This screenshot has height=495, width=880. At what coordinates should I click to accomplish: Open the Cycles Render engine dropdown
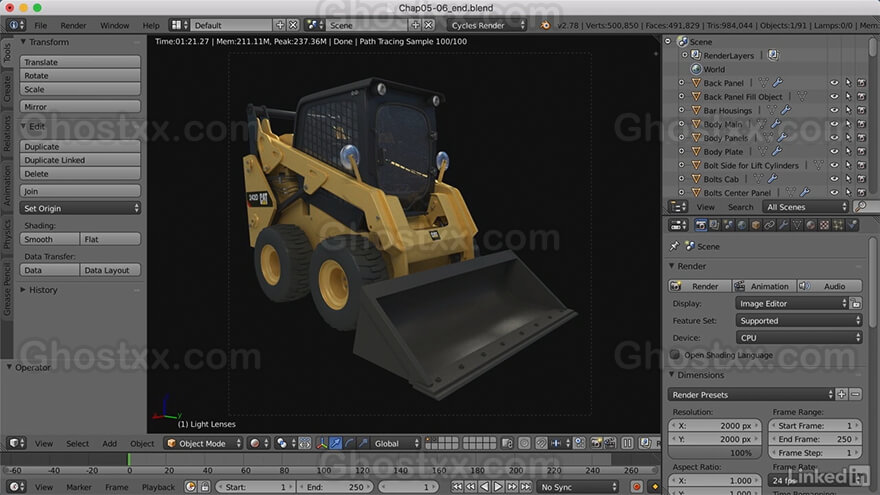click(487, 25)
